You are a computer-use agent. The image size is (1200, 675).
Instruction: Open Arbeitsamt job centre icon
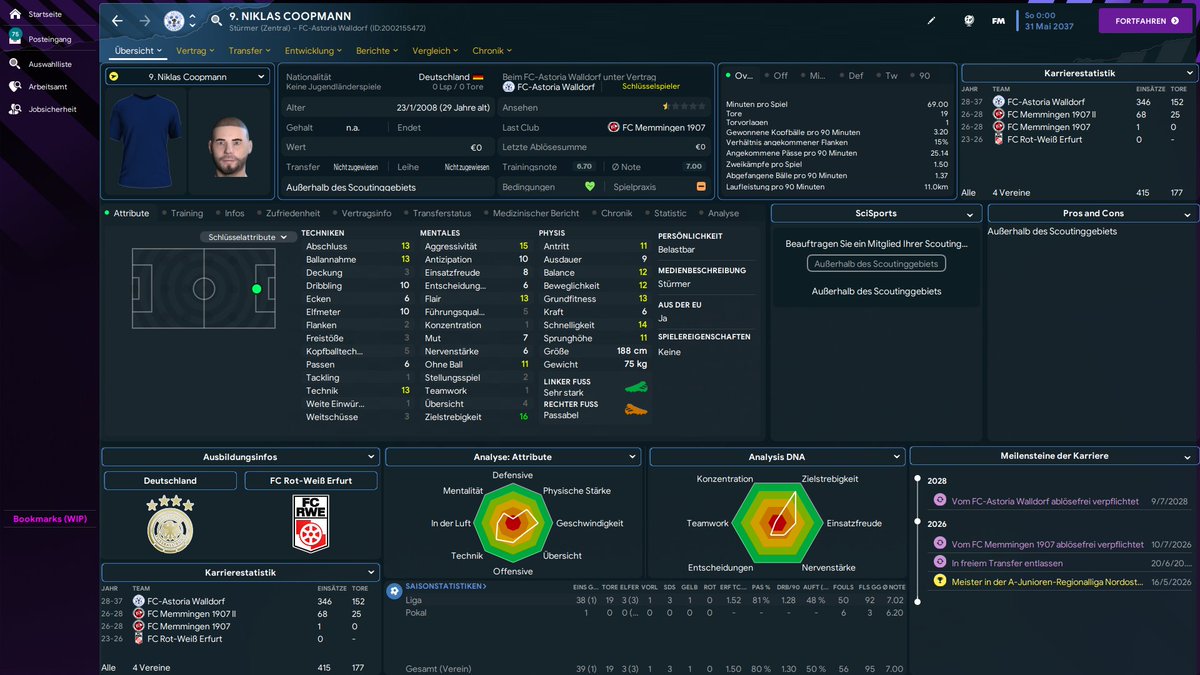[x=15, y=86]
